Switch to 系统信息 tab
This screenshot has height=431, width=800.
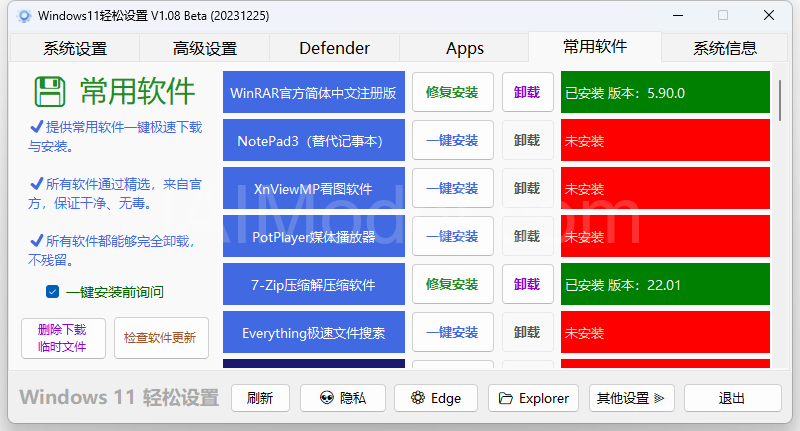[724, 48]
